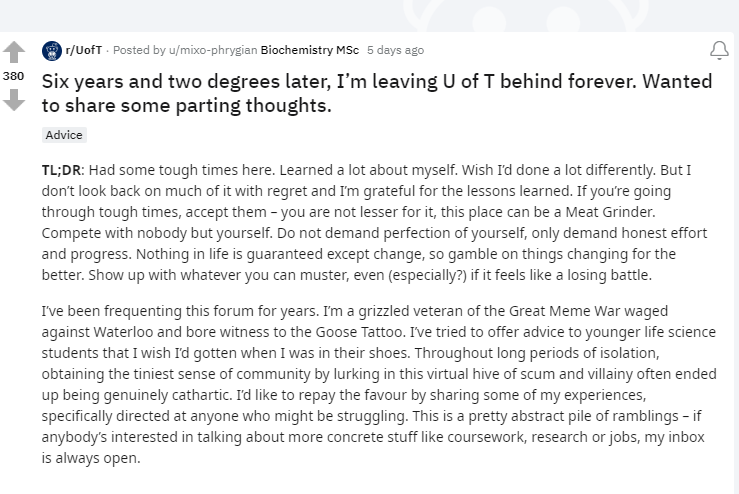Image resolution: width=739 pixels, height=494 pixels.
Task: Open the r/UofT subreddit link
Action: [83, 50]
